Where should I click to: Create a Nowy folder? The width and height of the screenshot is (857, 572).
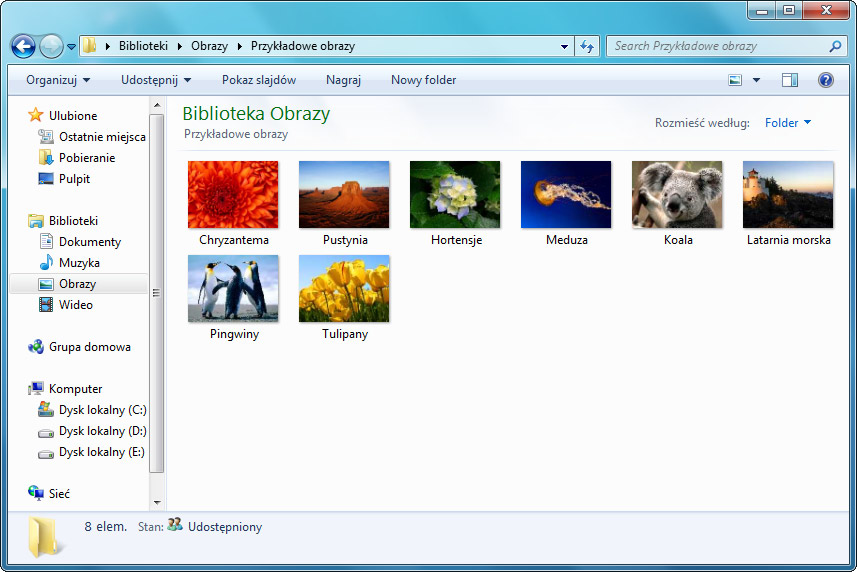click(x=424, y=80)
